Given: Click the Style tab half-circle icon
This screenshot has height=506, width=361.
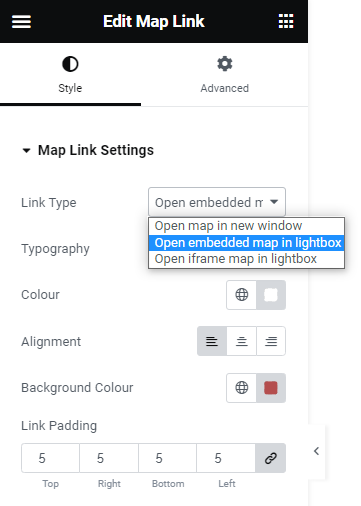Looking at the screenshot, I should pyautogui.click(x=70, y=64).
